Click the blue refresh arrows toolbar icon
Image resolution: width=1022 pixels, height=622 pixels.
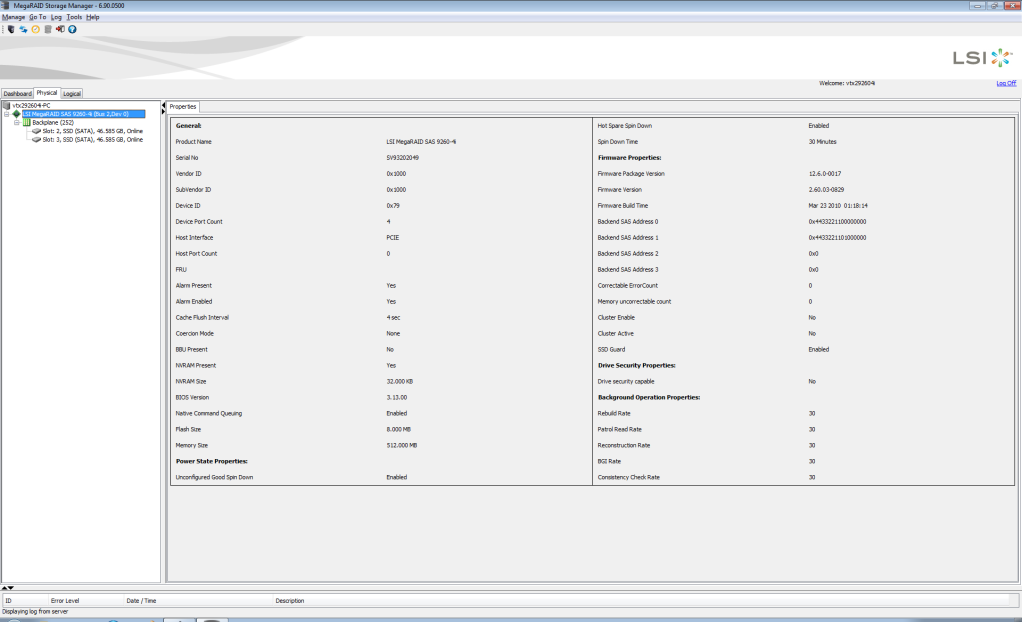[23, 29]
